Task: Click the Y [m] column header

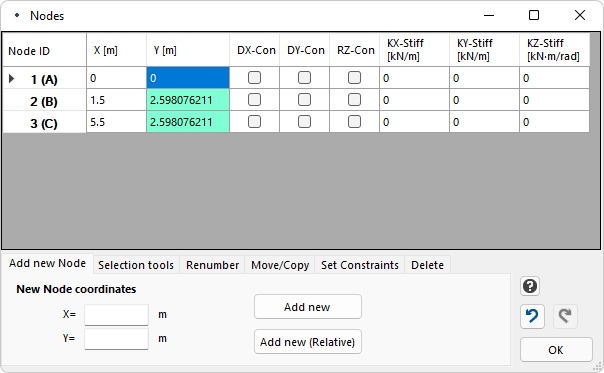Action: coord(188,50)
